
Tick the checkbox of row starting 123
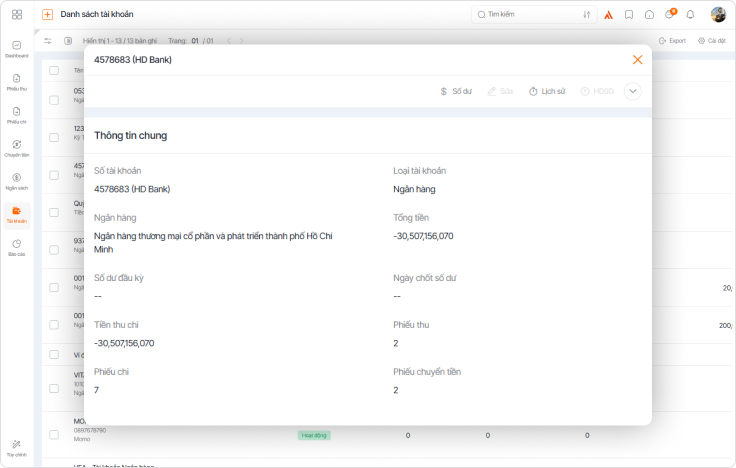click(54, 138)
